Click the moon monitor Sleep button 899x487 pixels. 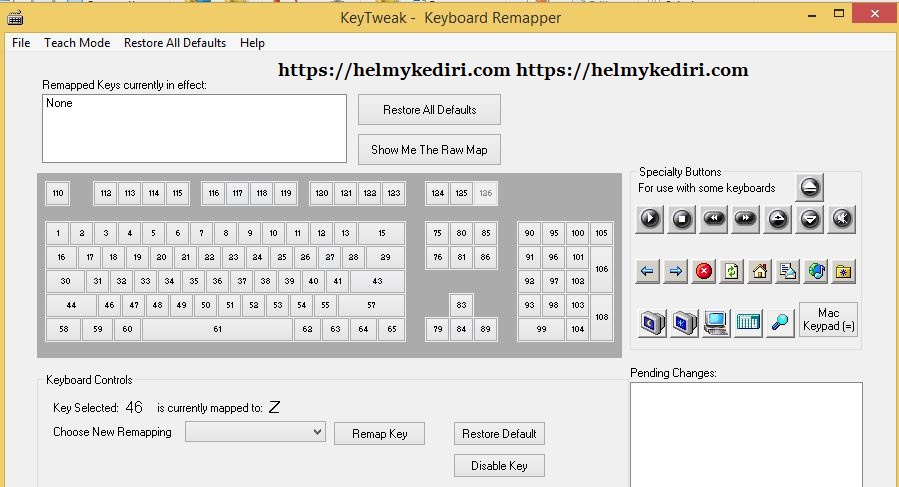click(x=652, y=322)
